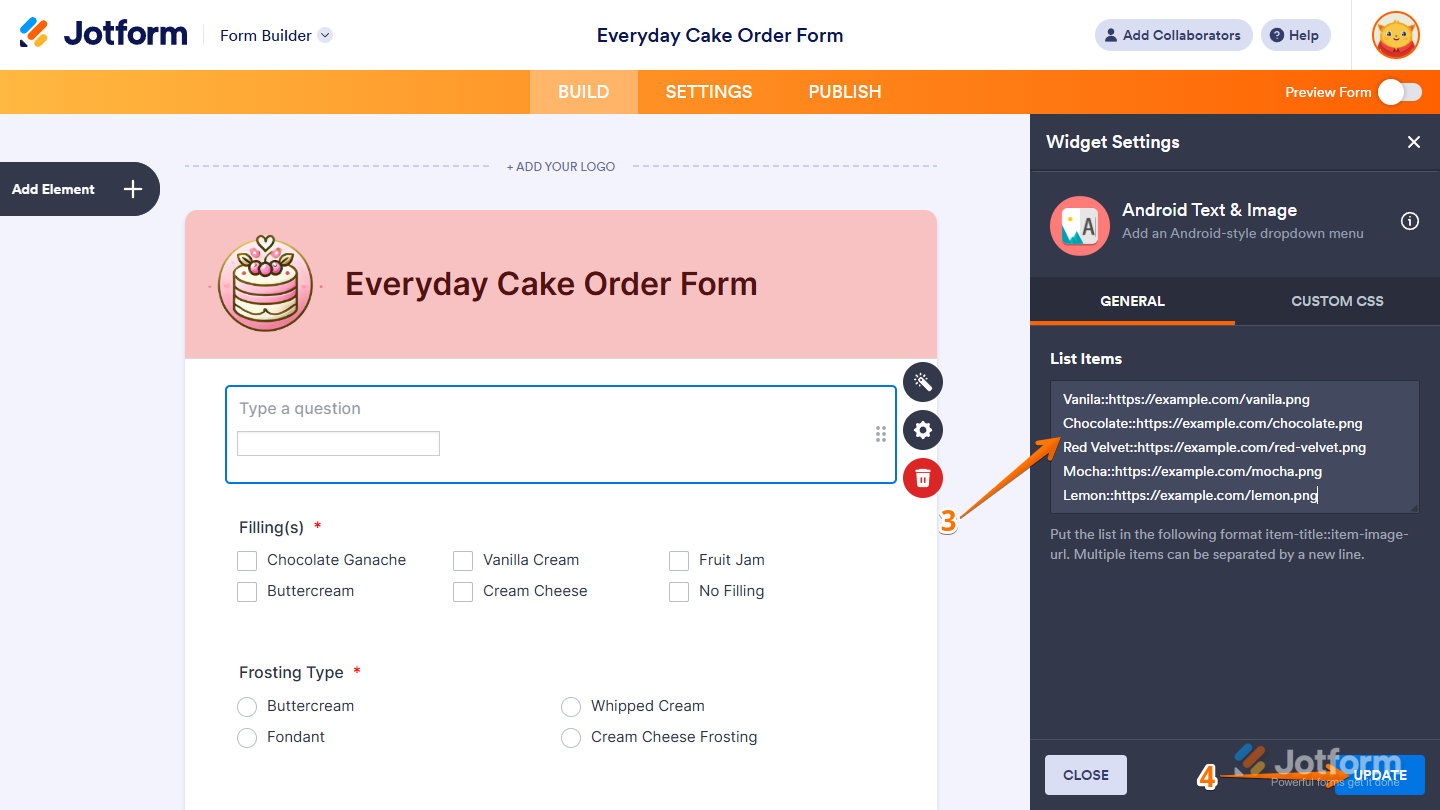Click the ADD YOUR LOGO link
The width and height of the screenshot is (1440, 810).
[561, 166]
